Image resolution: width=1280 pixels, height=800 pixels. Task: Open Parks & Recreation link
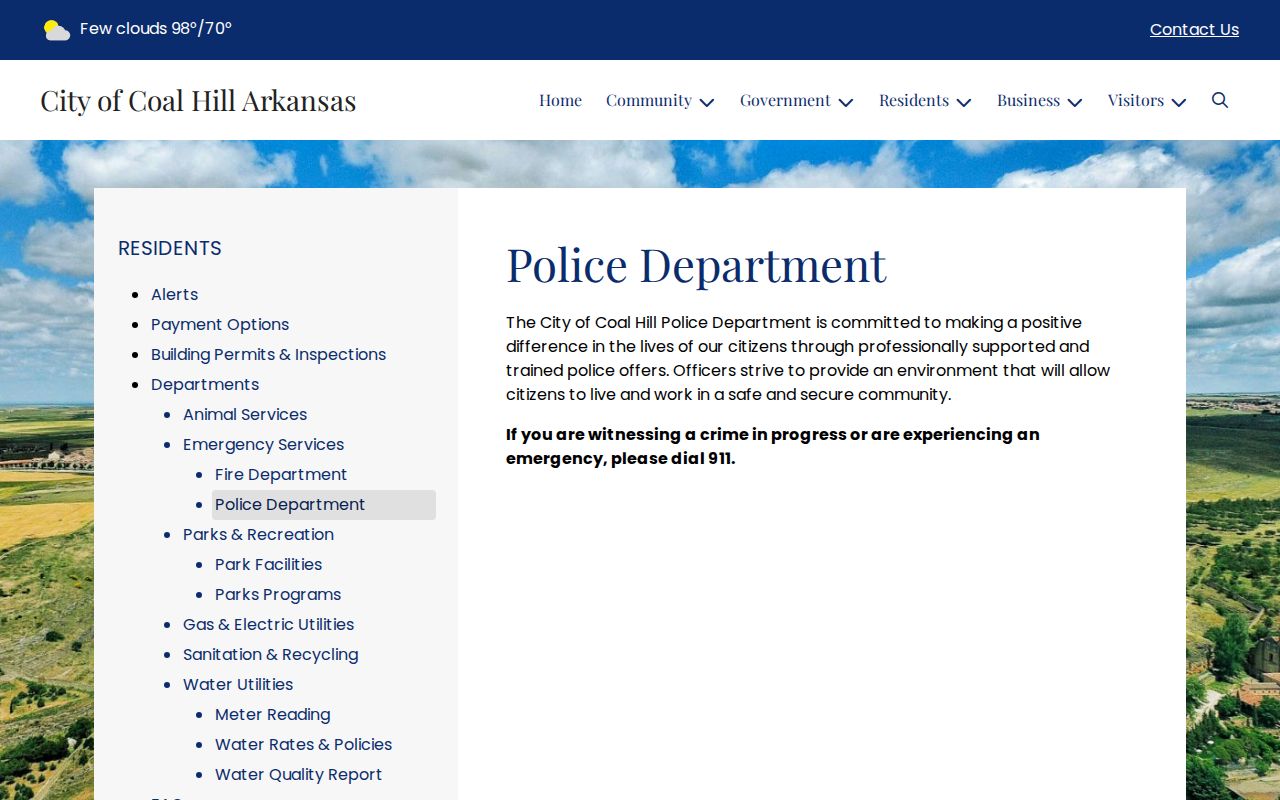tap(258, 534)
